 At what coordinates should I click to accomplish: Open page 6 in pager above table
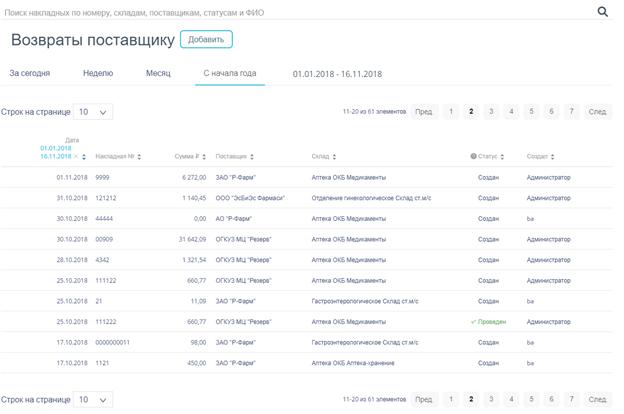coord(552,111)
